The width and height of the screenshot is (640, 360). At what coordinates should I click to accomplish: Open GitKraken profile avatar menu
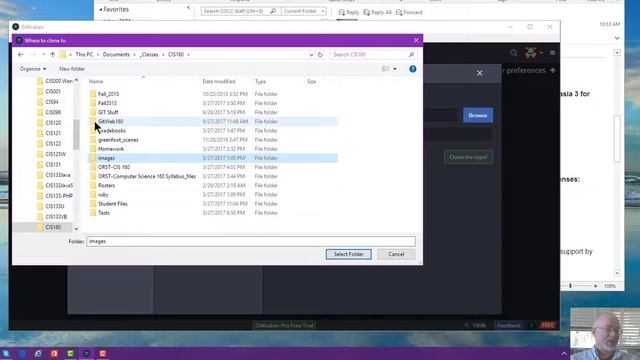point(531,53)
